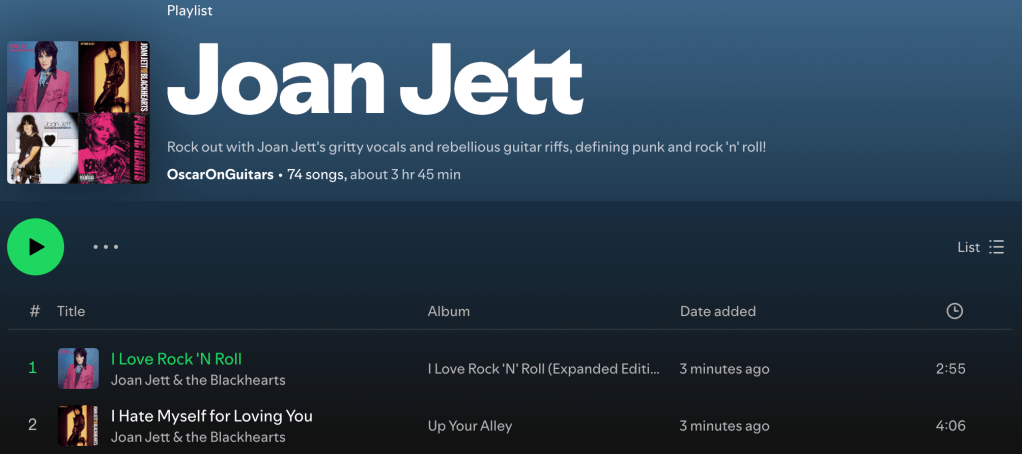Open the OscarOnGuitars profile link
The width and height of the screenshot is (1022, 454).
(220, 174)
